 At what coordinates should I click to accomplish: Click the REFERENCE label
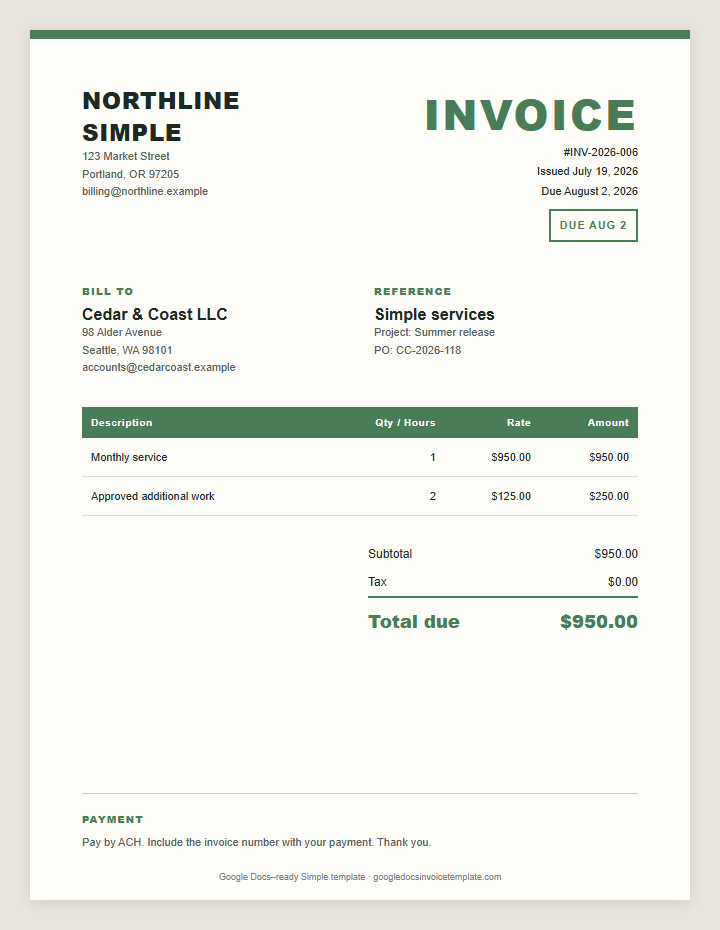413,291
